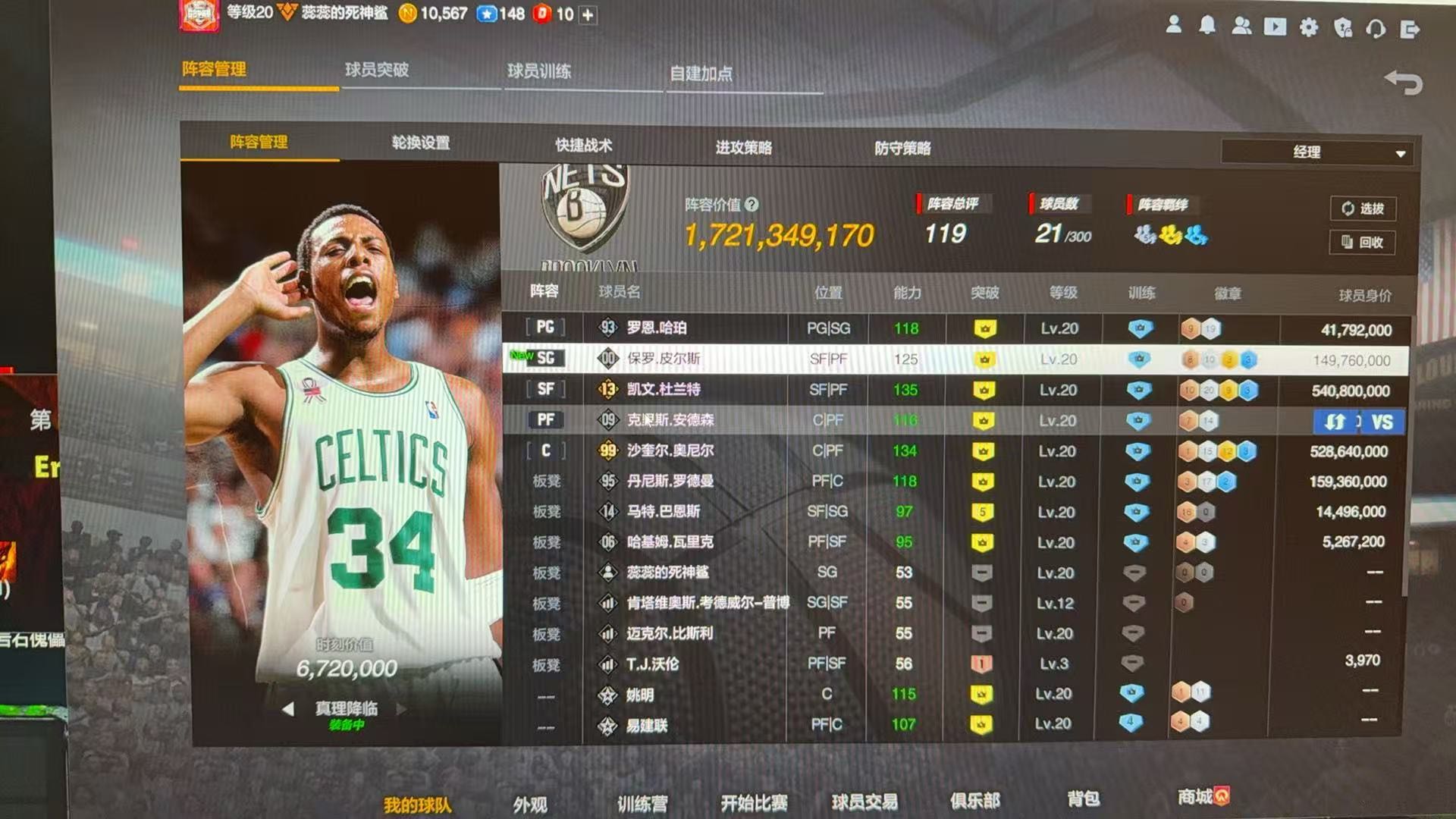Click the 能力 column header

[x=907, y=293]
